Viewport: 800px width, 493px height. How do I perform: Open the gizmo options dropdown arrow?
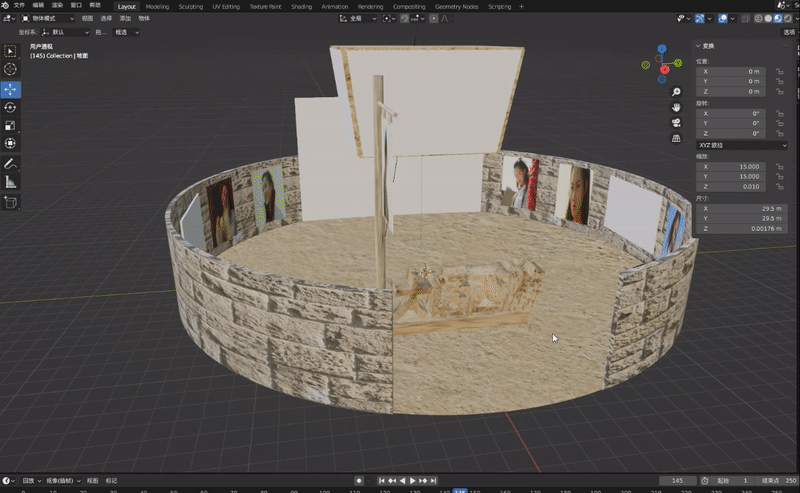[709, 18]
